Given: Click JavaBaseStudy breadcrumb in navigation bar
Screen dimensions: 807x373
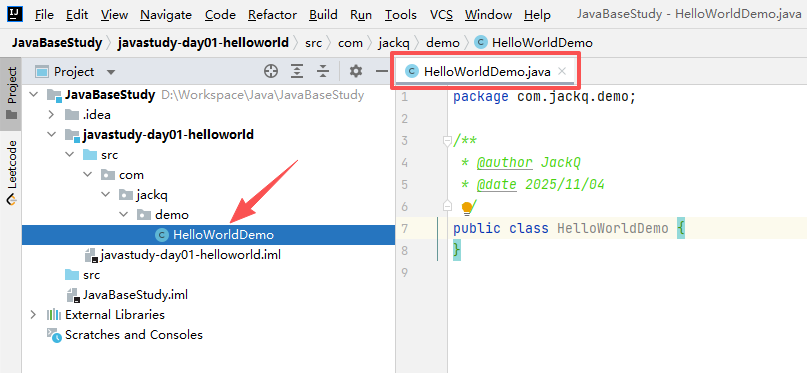Looking at the screenshot, I should [x=57, y=43].
